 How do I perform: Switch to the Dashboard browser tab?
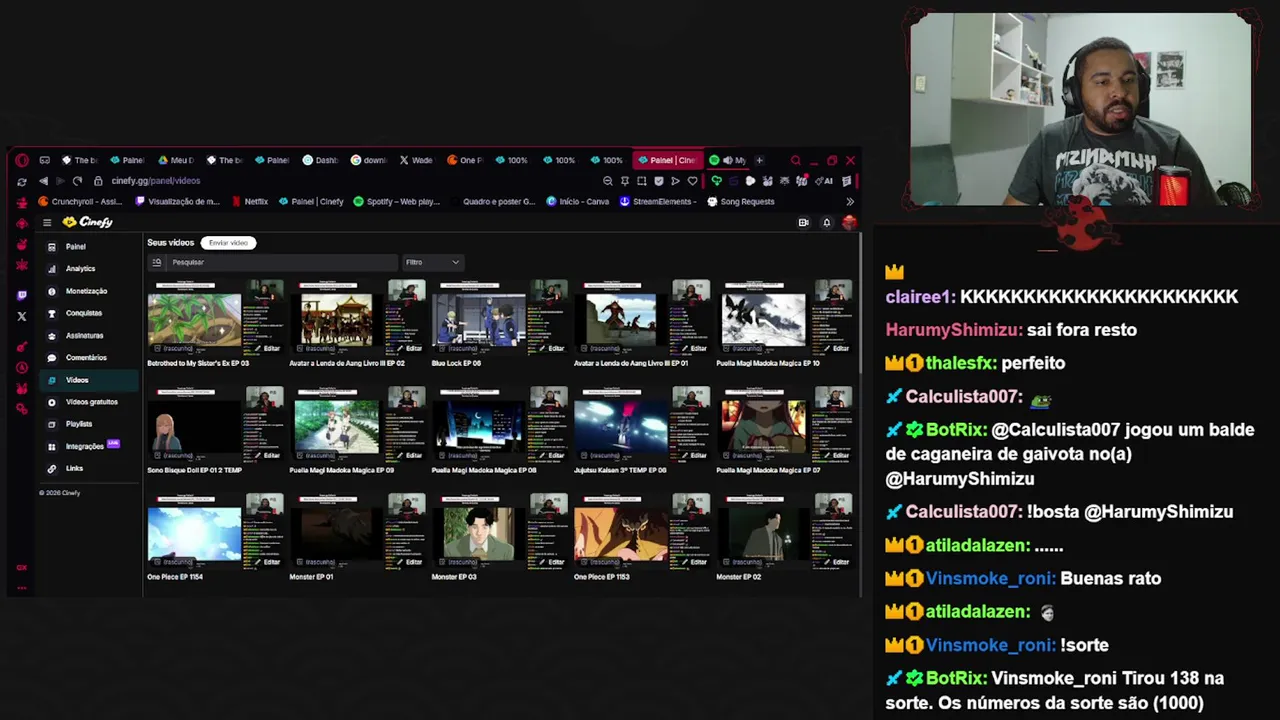click(320, 160)
